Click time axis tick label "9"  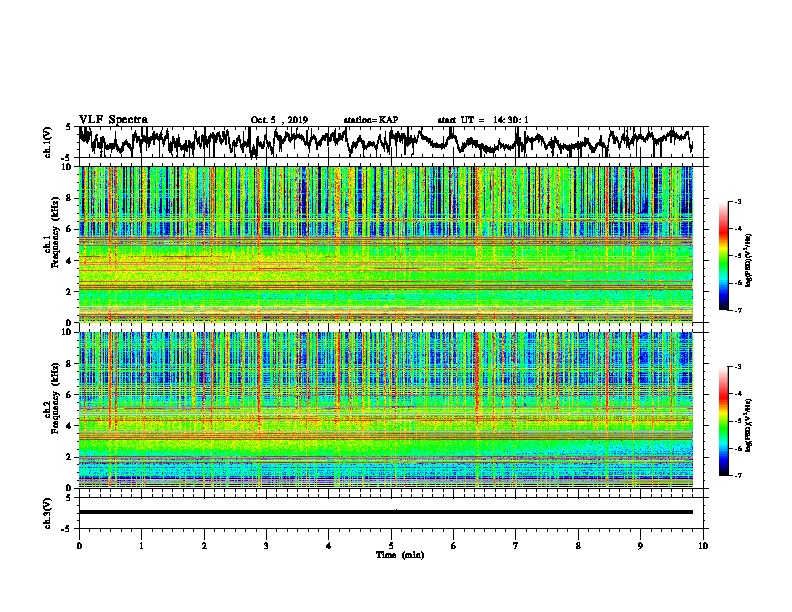[640, 545]
